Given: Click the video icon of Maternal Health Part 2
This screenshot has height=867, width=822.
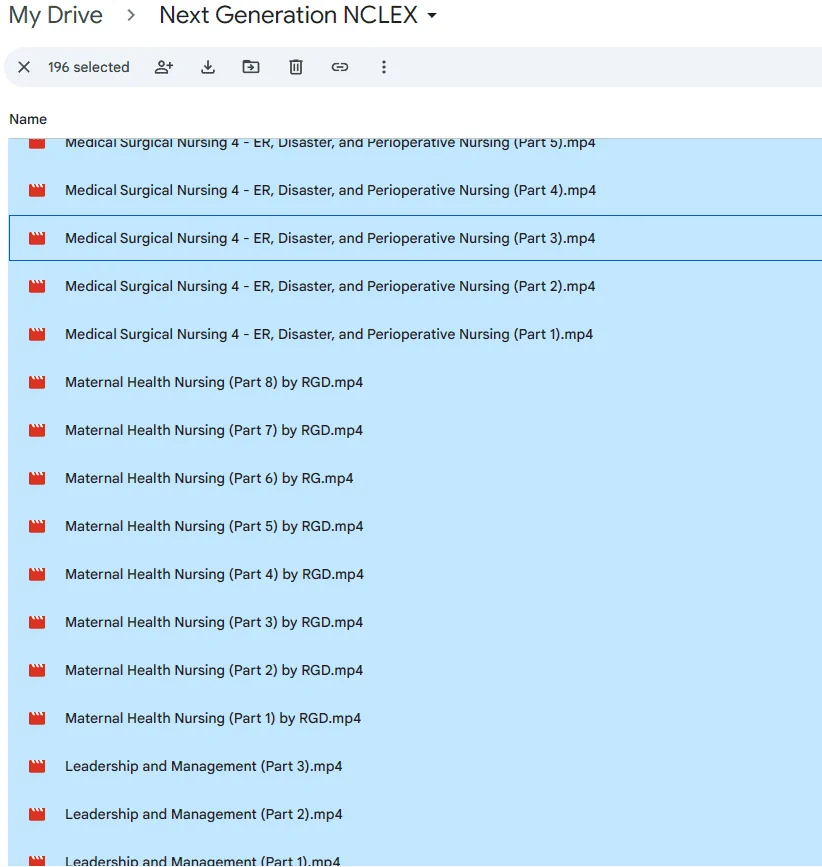Looking at the screenshot, I should (37, 671).
